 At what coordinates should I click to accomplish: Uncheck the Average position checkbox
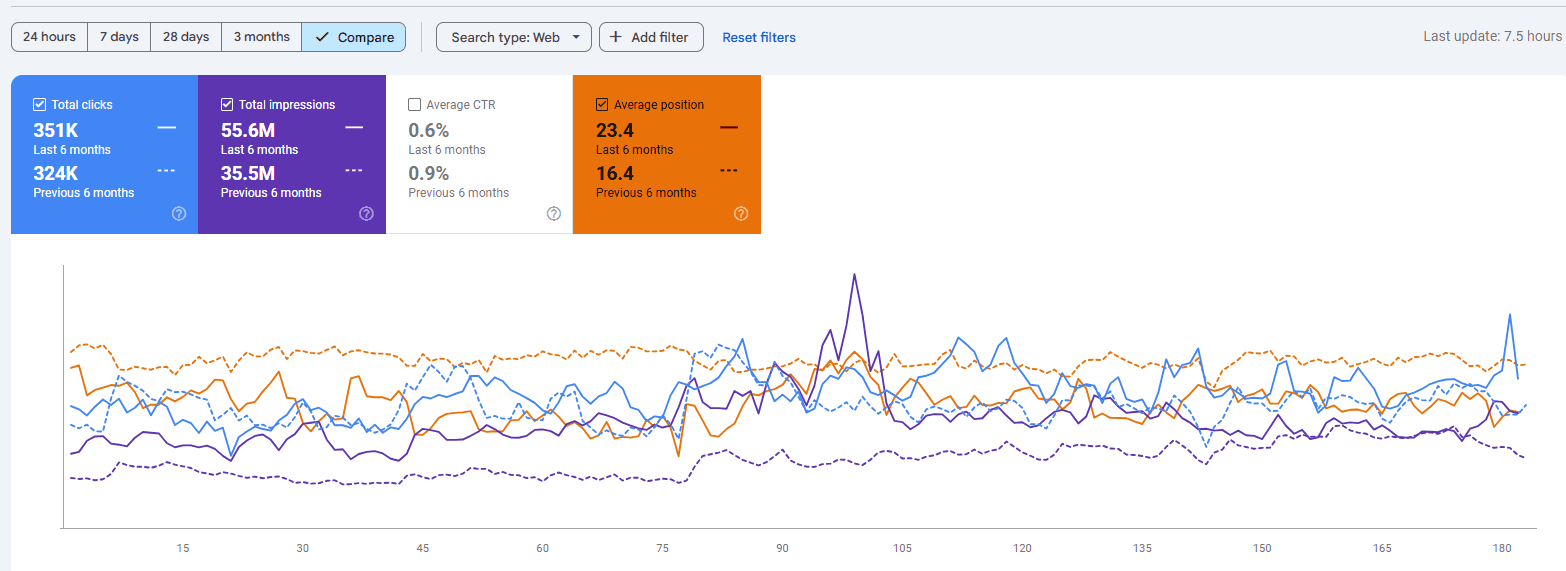point(602,104)
